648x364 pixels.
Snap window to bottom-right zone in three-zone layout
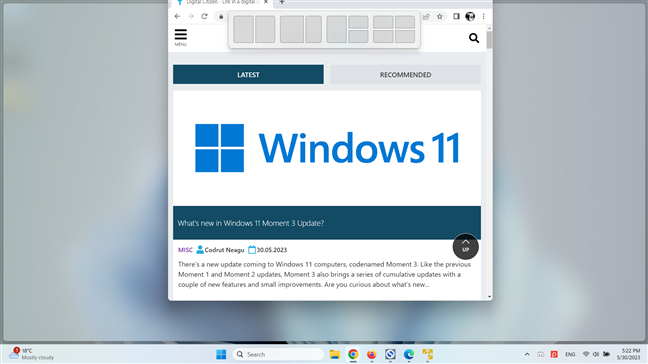(358, 36)
